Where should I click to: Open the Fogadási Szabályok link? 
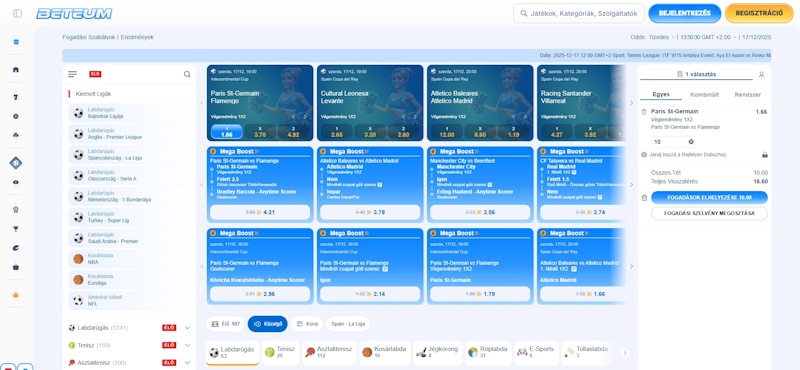click(x=89, y=37)
